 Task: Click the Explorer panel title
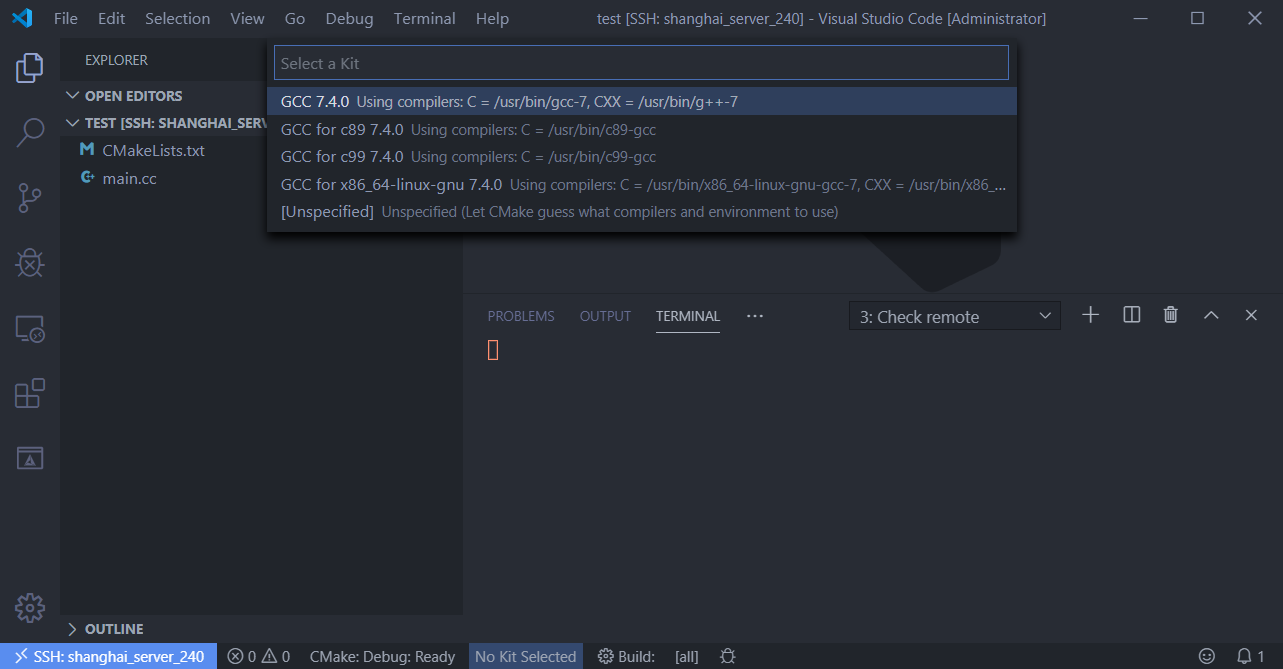(116, 60)
